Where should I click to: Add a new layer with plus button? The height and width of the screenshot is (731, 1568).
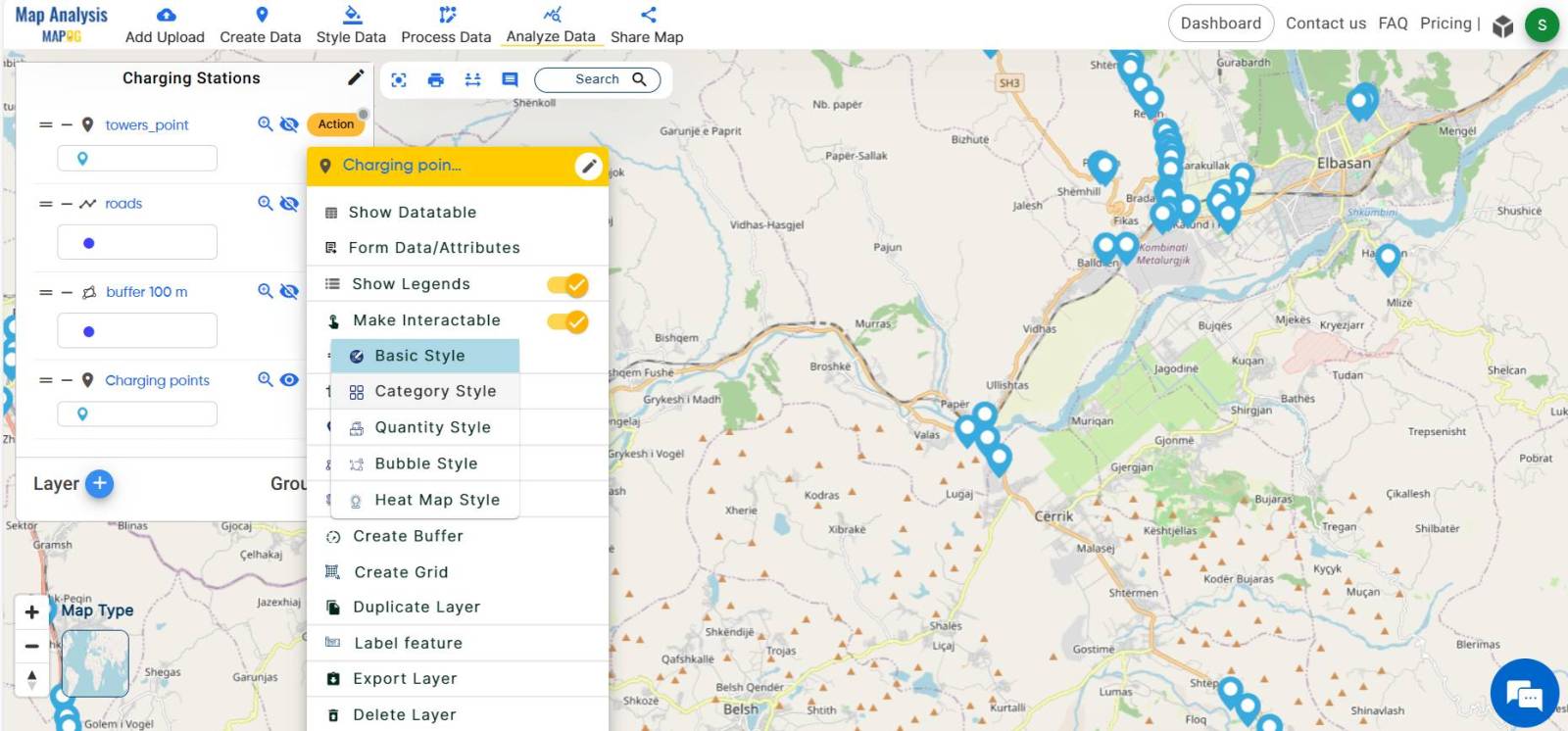tap(100, 483)
